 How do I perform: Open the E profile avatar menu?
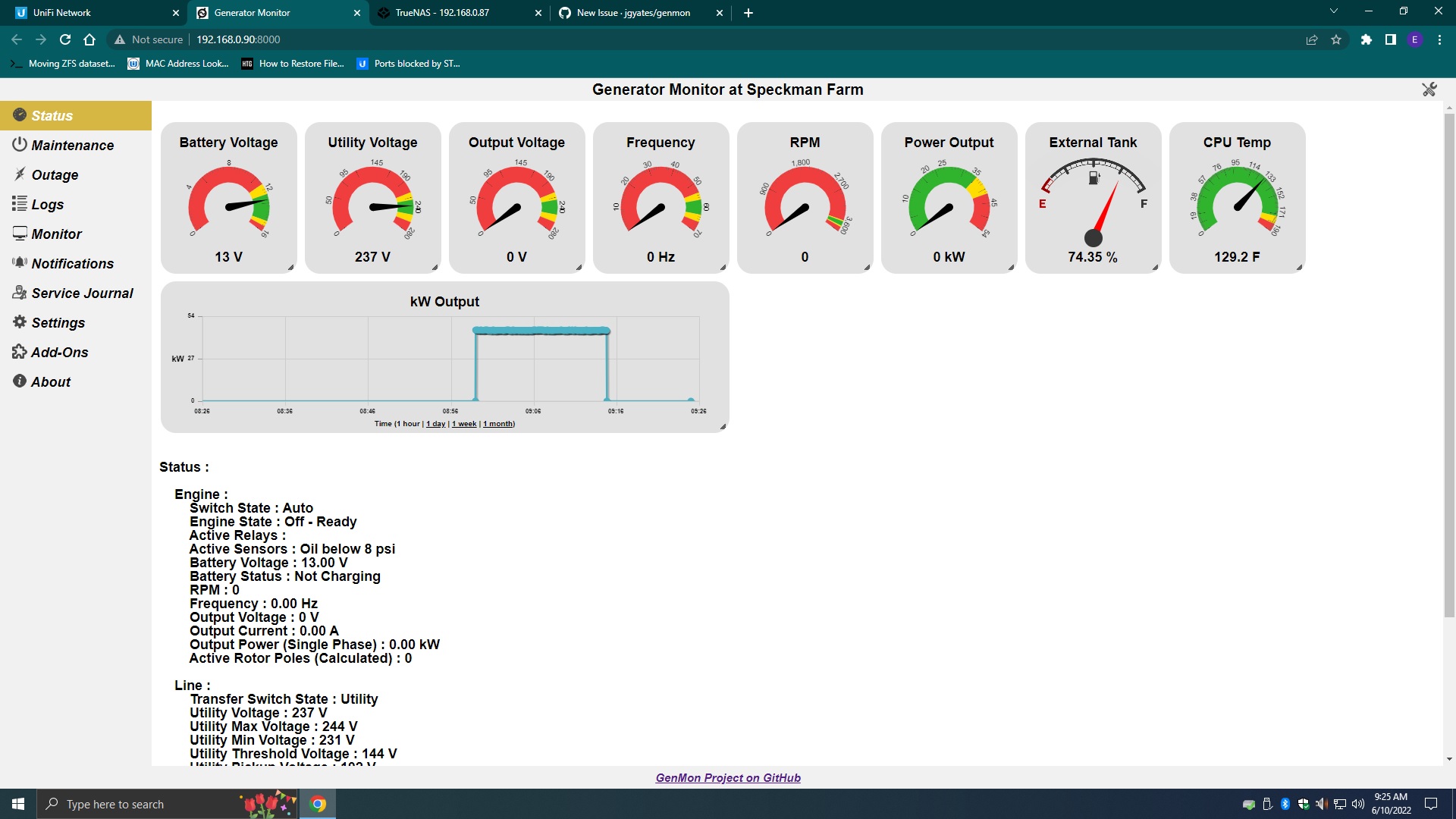pos(1415,39)
